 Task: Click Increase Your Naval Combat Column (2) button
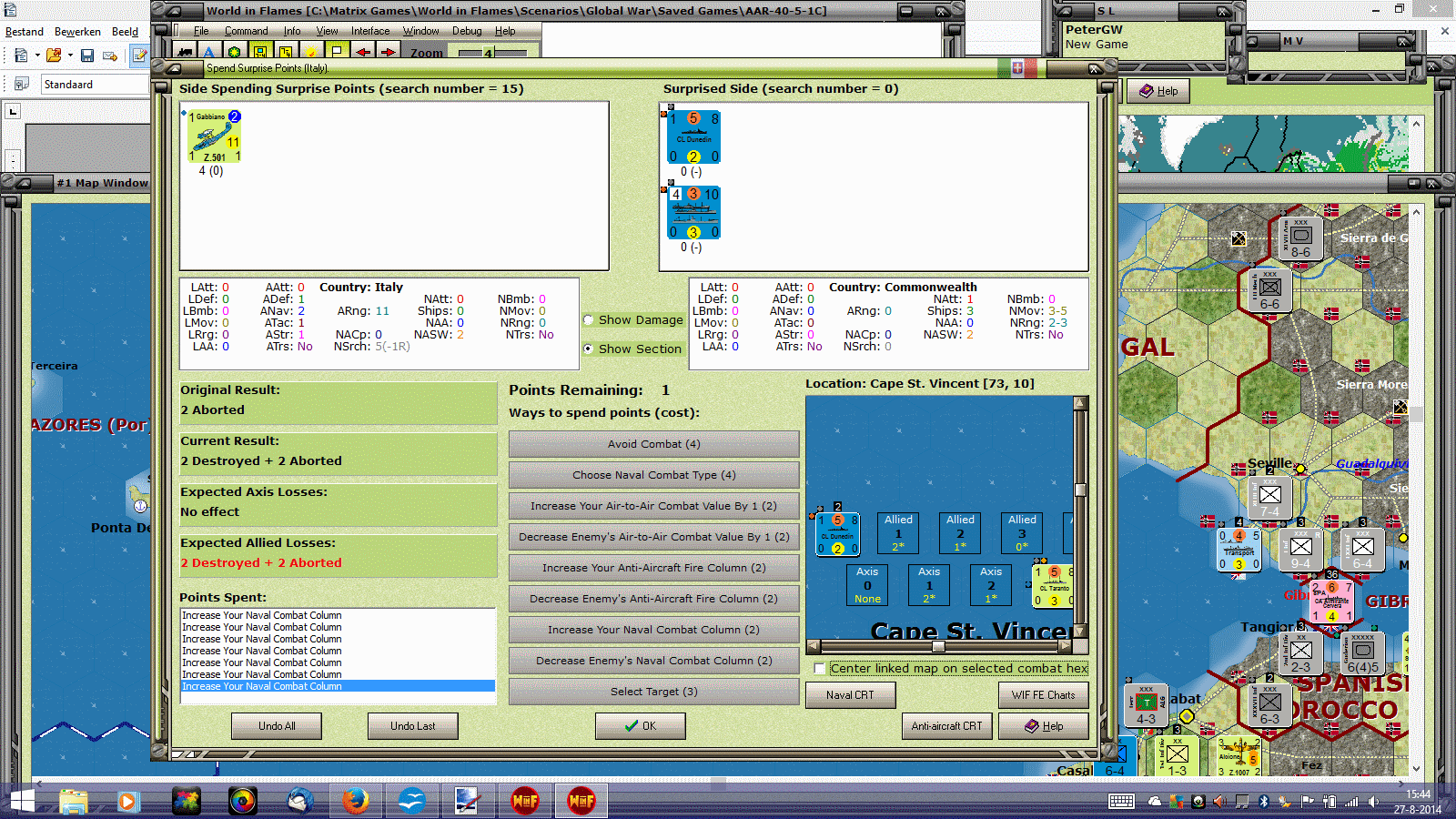[x=654, y=630]
